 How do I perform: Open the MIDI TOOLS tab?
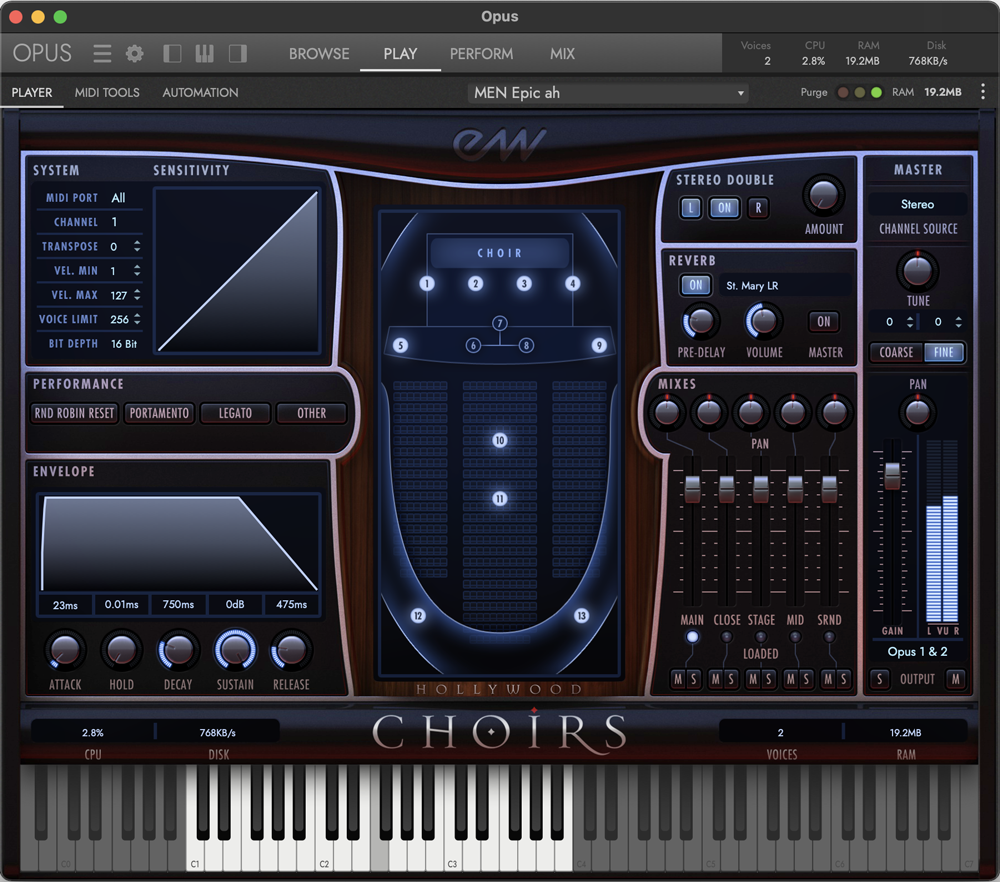(107, 92)
